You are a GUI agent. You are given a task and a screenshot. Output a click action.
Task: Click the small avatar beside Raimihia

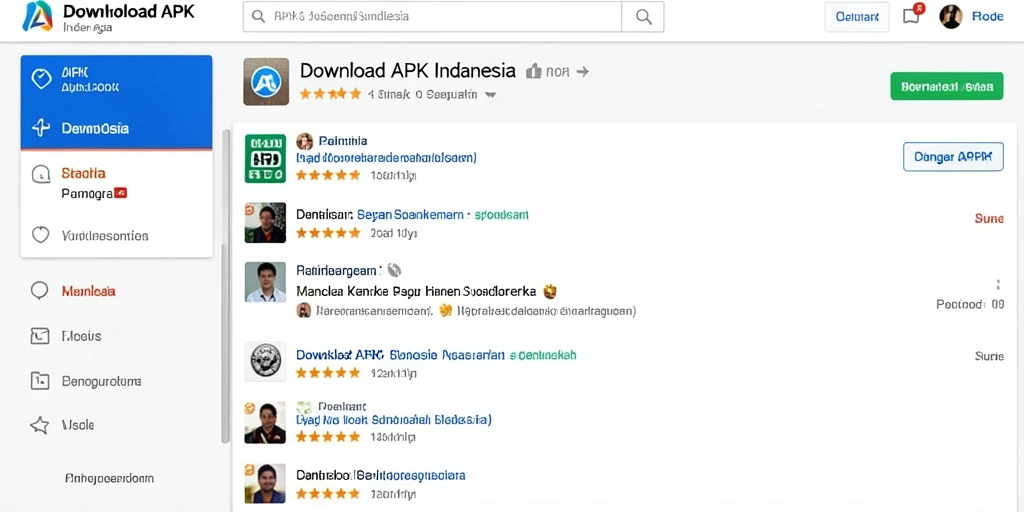(x=304, y=141)
